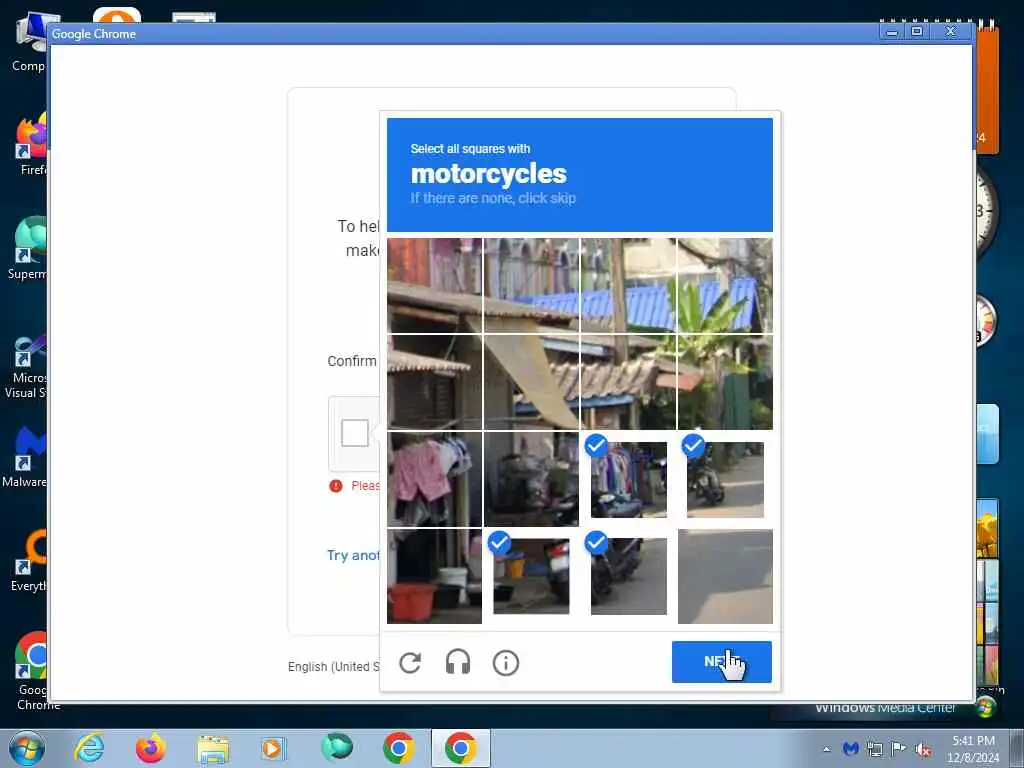Open network status tray icon

874,748
